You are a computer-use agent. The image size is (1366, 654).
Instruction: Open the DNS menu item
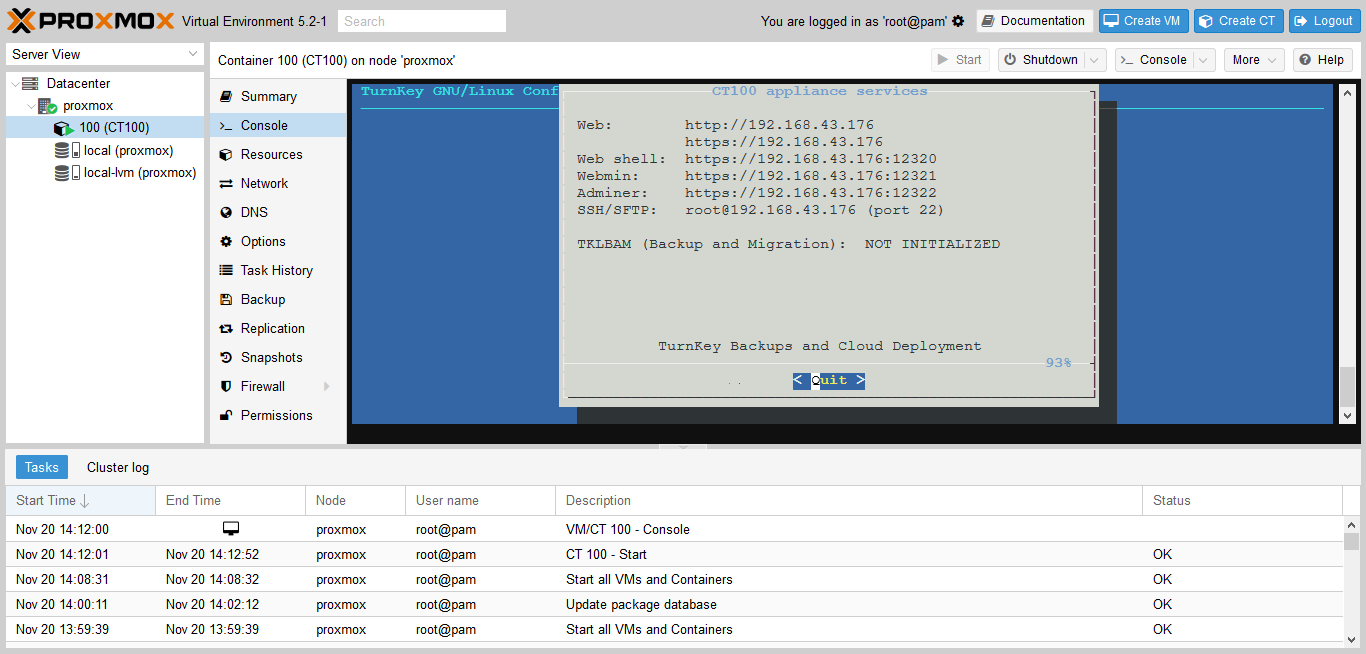[x=278, y=213]
